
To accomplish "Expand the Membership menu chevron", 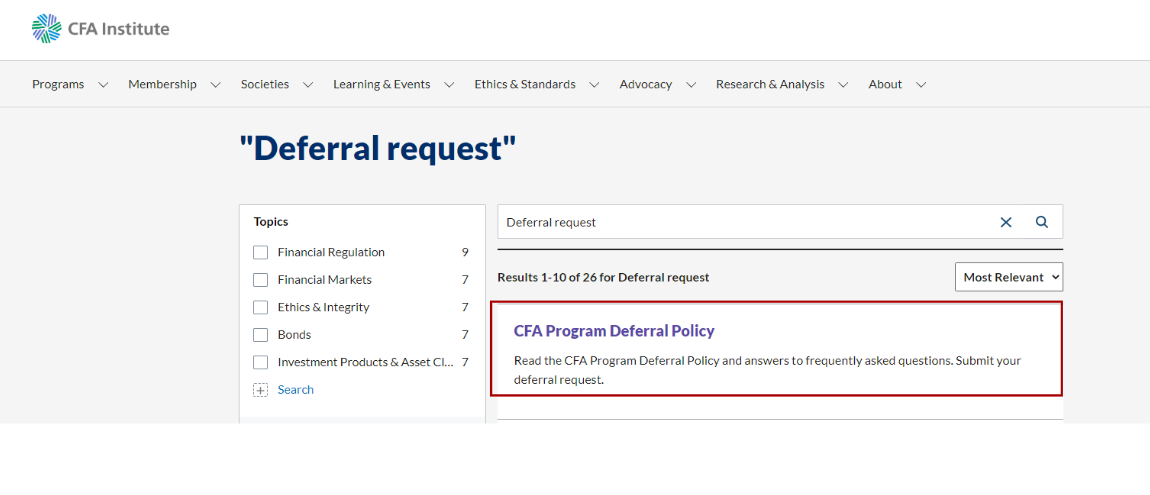I will (x=216, y=85).
